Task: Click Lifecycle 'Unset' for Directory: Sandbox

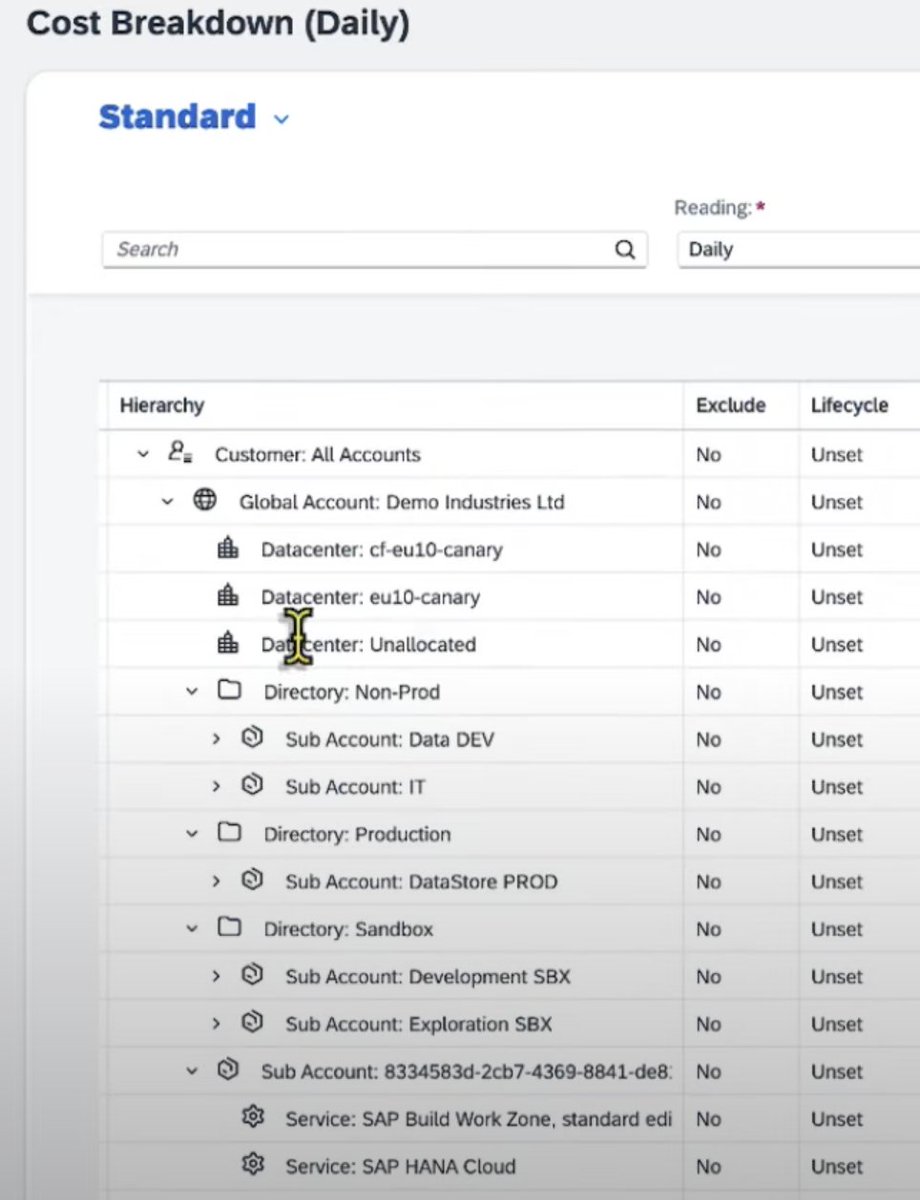Action: pos(837,929)
